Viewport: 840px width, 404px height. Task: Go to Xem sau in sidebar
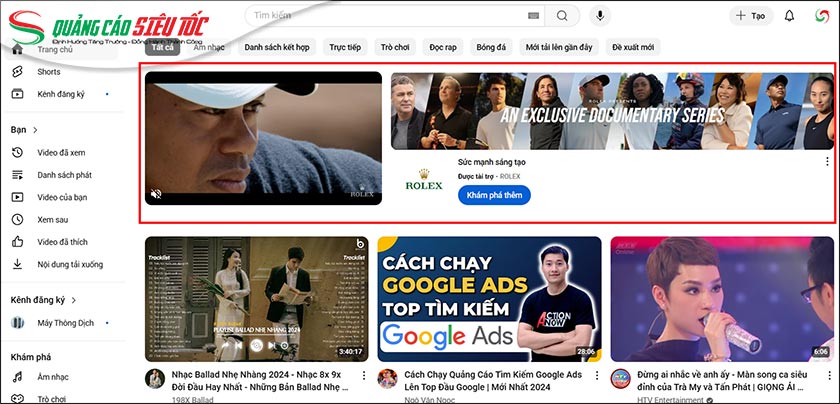click(52, 220)
